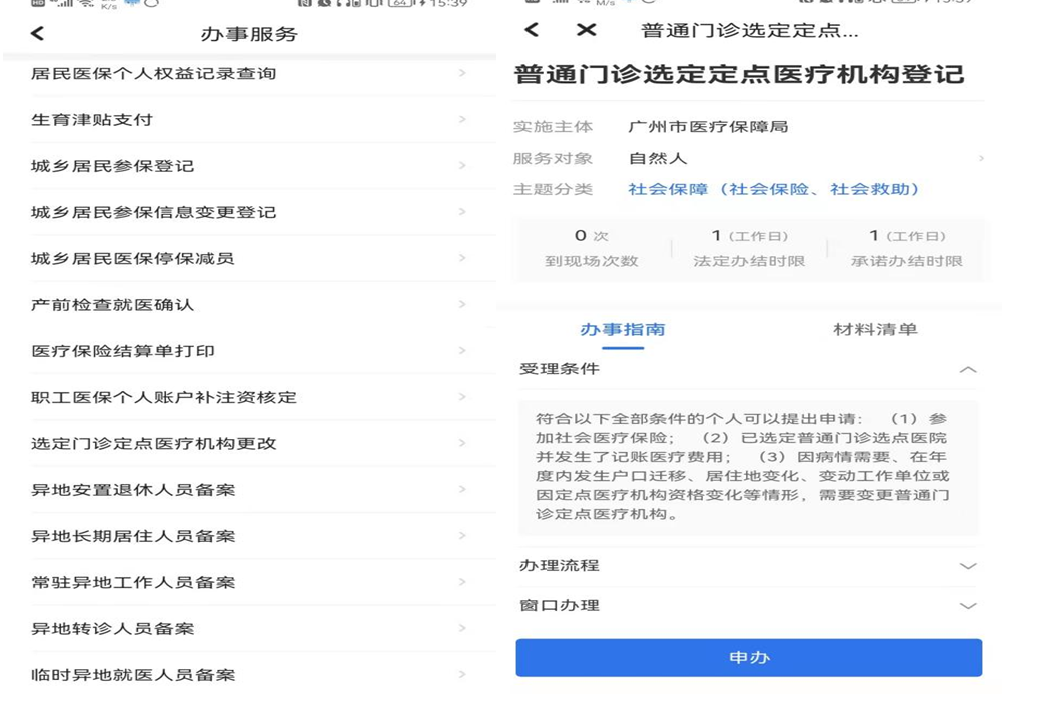1050x722 pixels.
Task: Open 异地转诊人员备案 item
Action: tap(113, 629)
